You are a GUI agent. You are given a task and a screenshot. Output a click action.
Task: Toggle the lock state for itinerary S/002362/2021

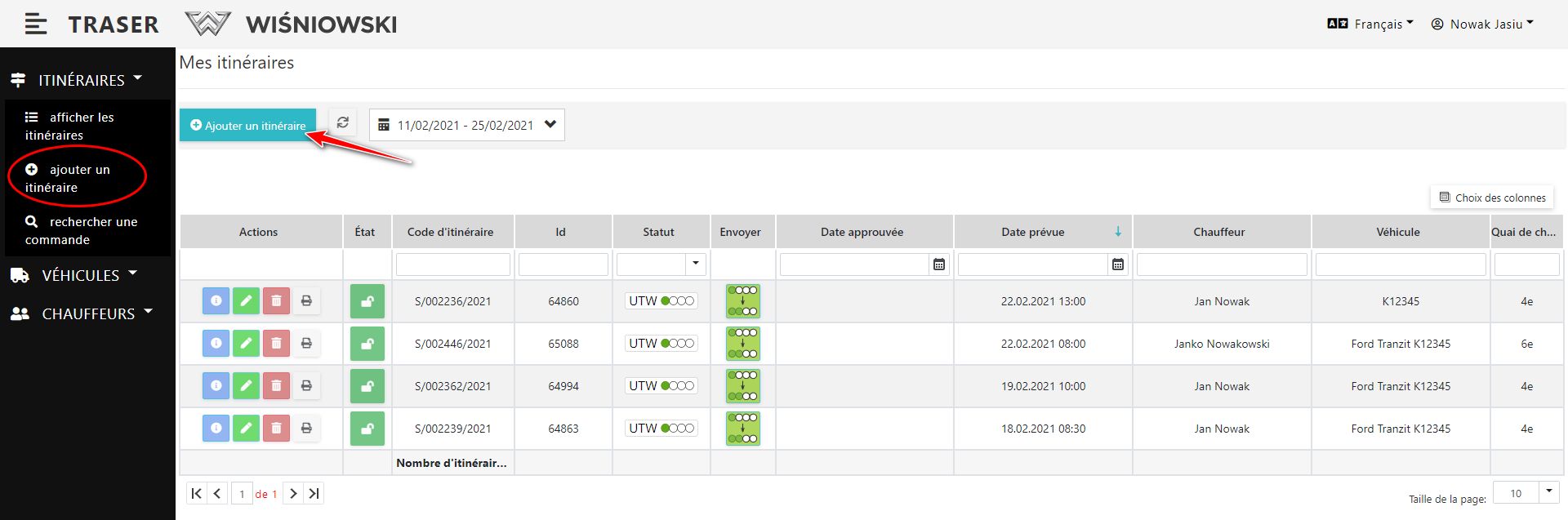tap(367, 386)
